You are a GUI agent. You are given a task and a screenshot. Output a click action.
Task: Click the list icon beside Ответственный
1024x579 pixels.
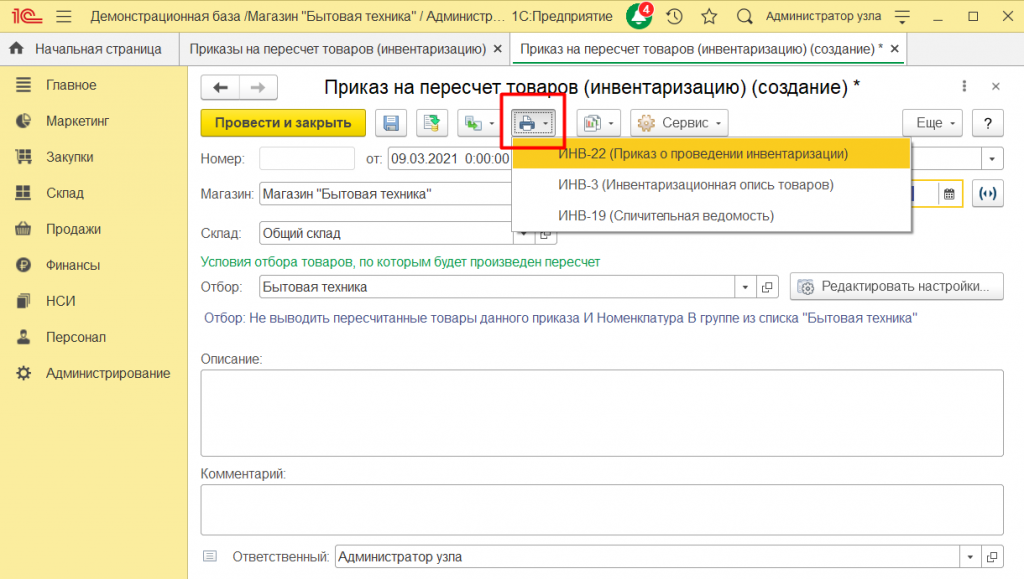(x=210, y=556)
